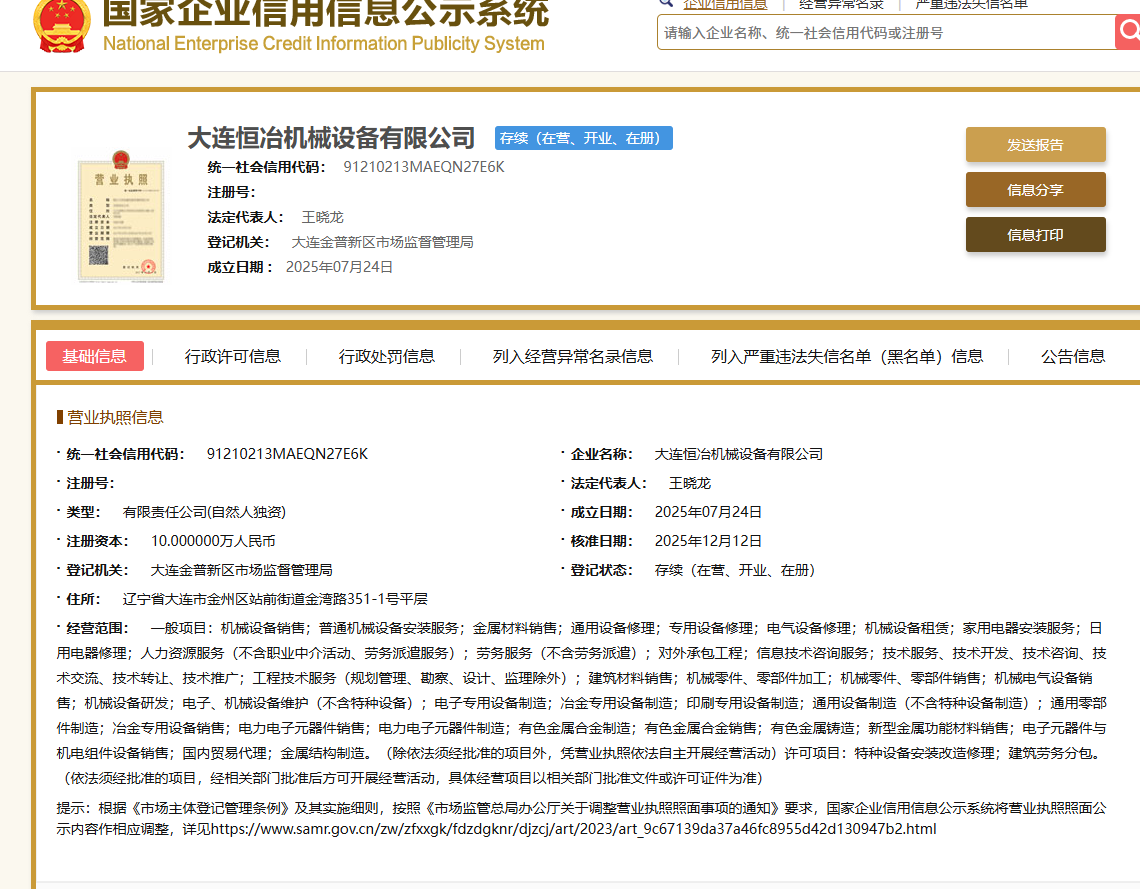The image size is (1140, 889).
Task: Click the header establishment date 2025年07月24日
Action: (340, 267)
